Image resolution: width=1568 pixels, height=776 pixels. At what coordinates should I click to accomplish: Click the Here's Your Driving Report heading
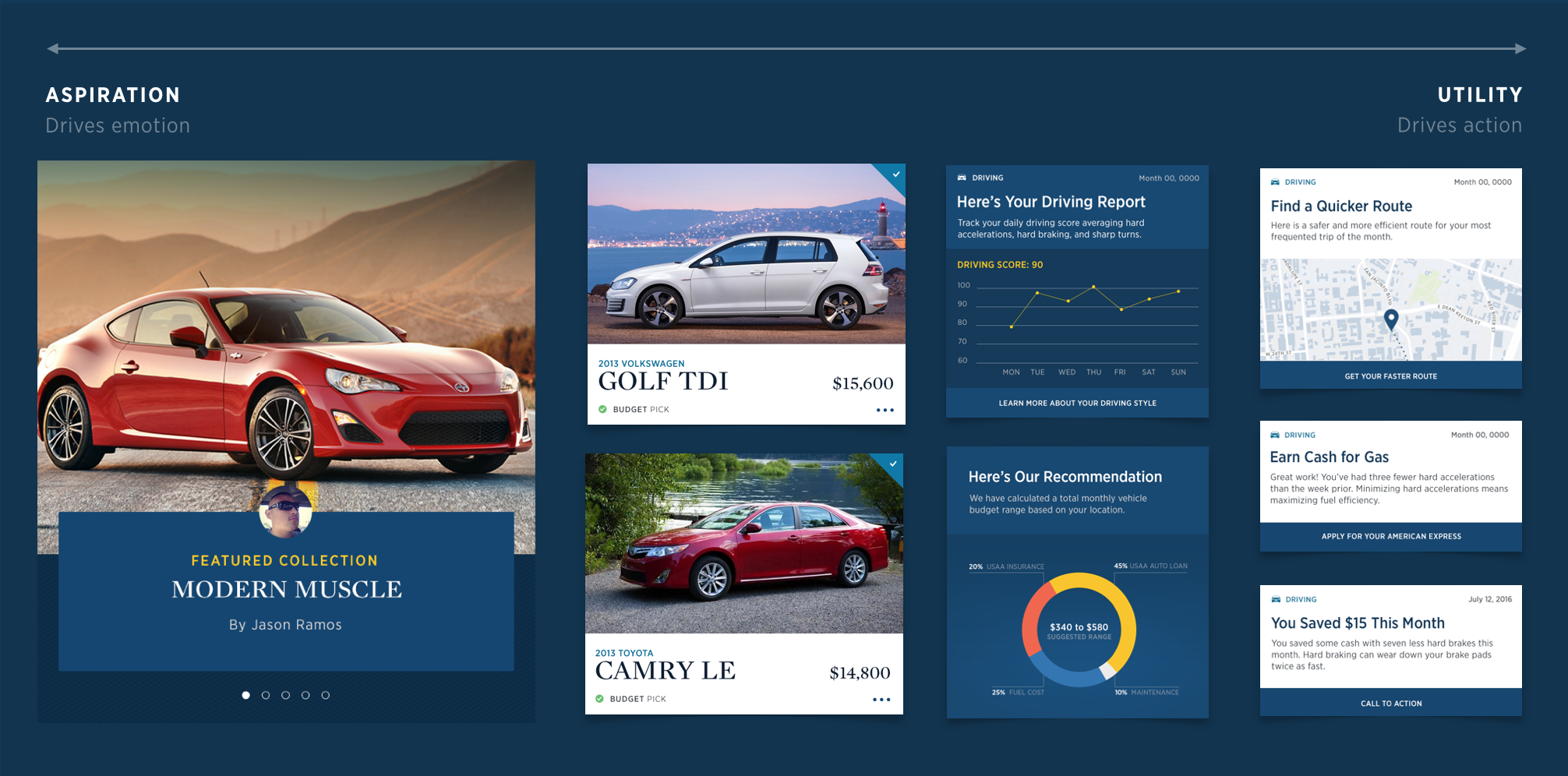(1051, 202)
